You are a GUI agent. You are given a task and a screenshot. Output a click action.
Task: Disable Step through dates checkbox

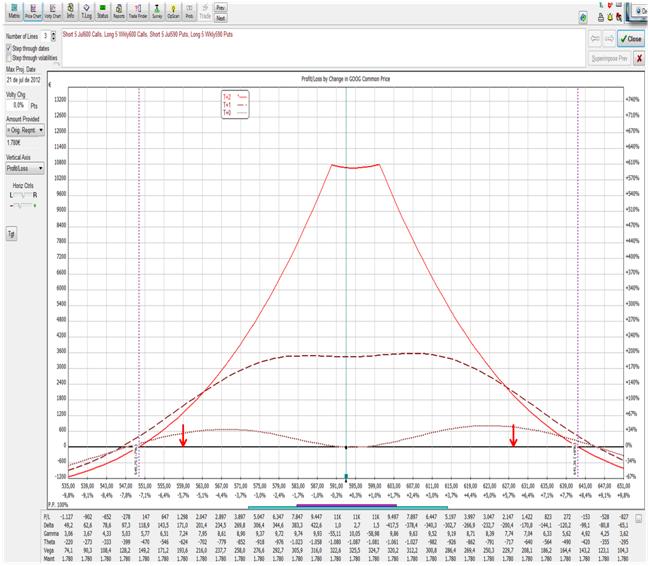coord(9,47)
